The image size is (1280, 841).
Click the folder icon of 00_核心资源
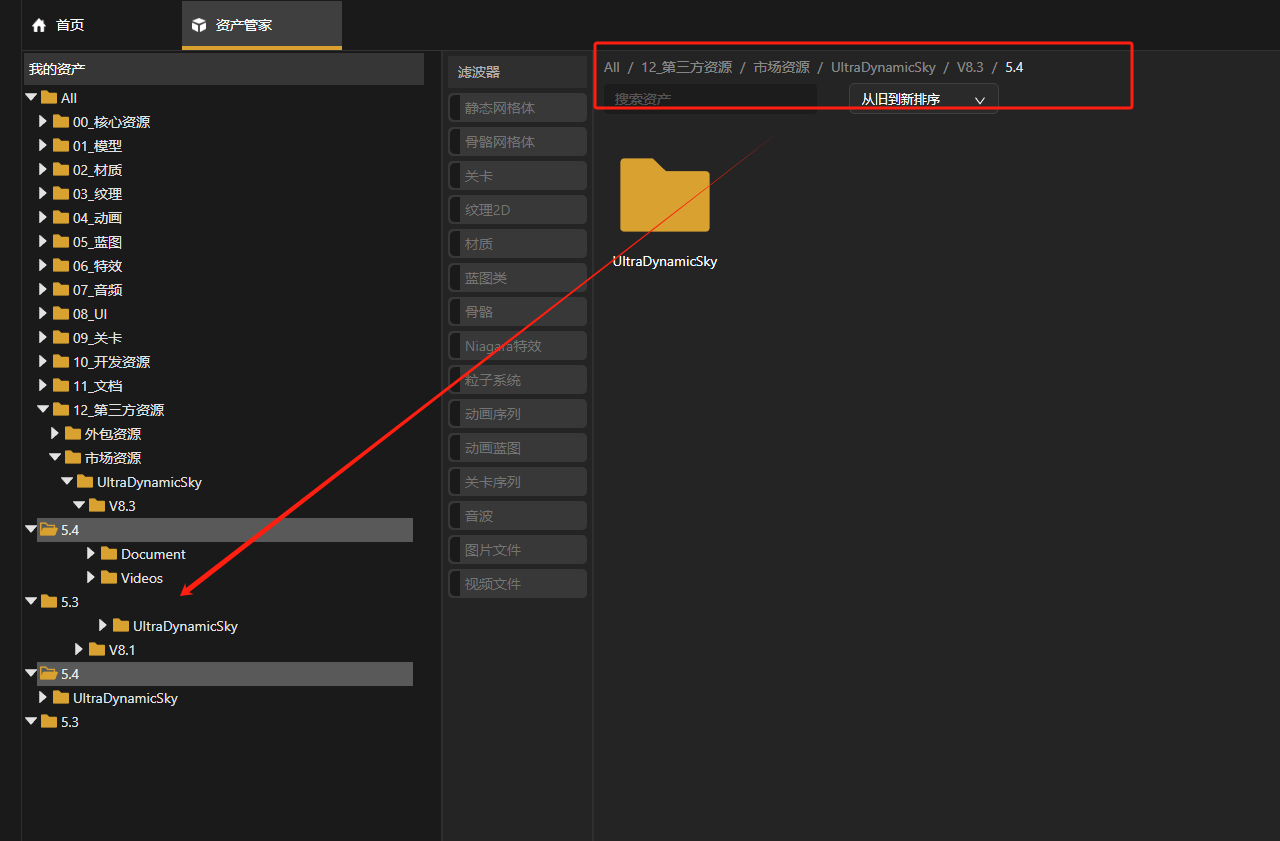[x=61, y=122]
